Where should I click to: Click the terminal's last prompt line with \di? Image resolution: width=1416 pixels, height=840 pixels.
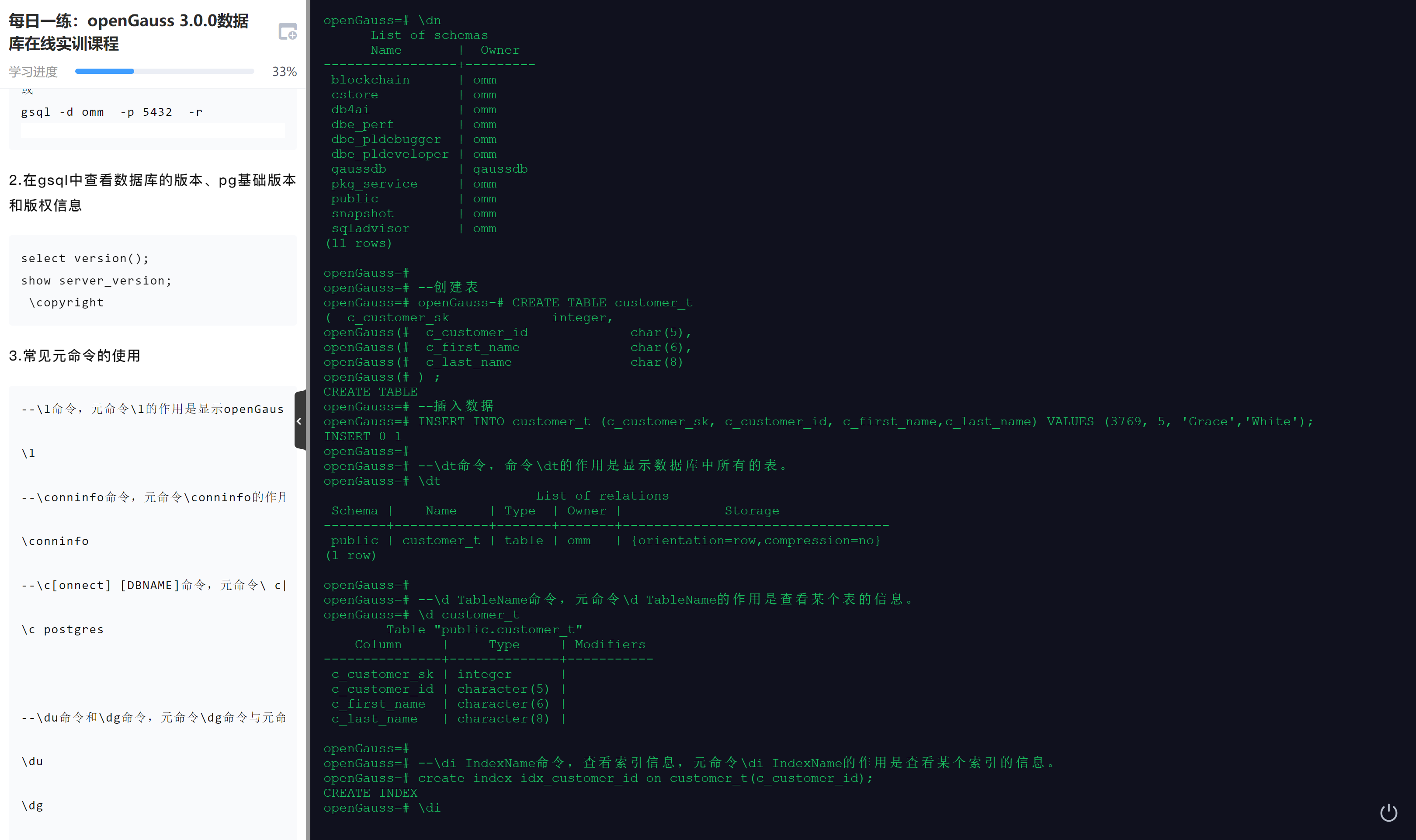tap(382, 808)
